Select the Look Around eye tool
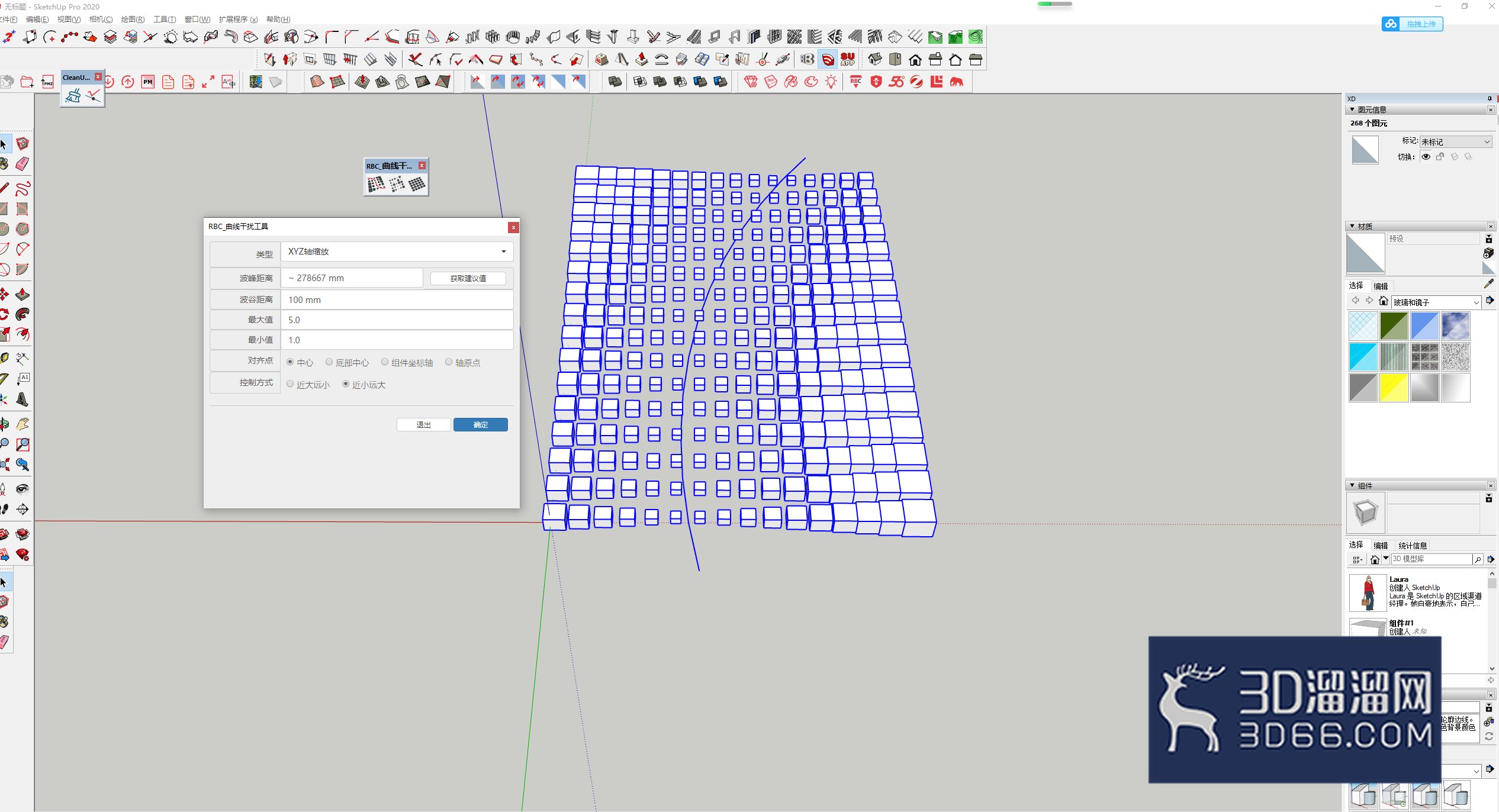 (22, 489)
